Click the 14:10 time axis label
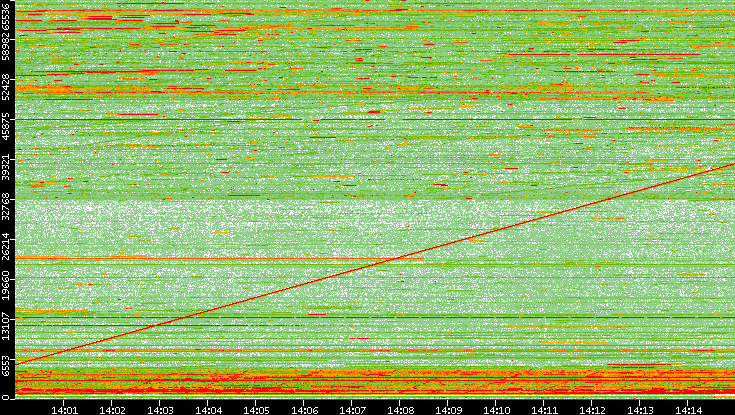 pos(496,410)
